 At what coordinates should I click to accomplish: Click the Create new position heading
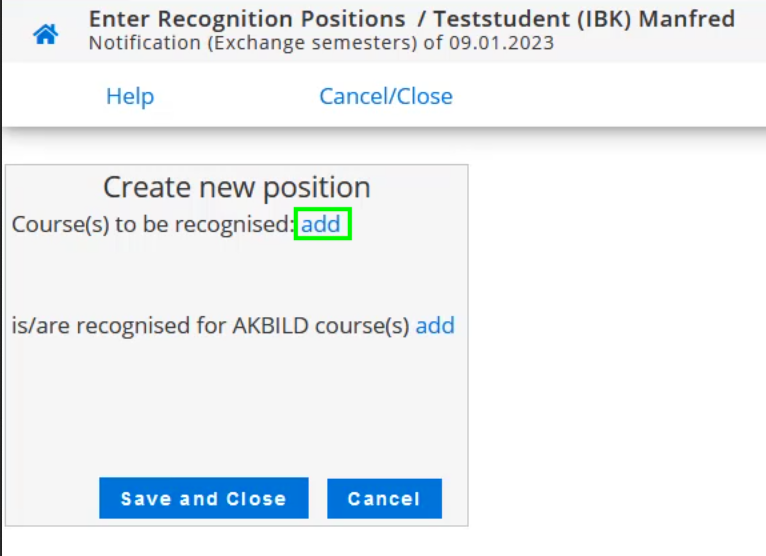click(237, 187)
